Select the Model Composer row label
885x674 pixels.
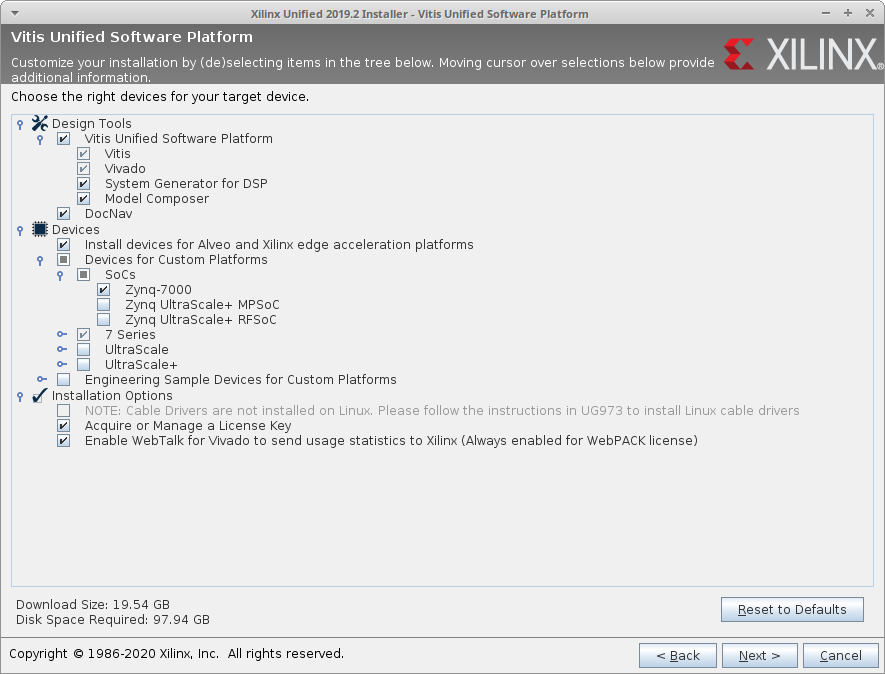pyautogui.click(x=157, y=199)
